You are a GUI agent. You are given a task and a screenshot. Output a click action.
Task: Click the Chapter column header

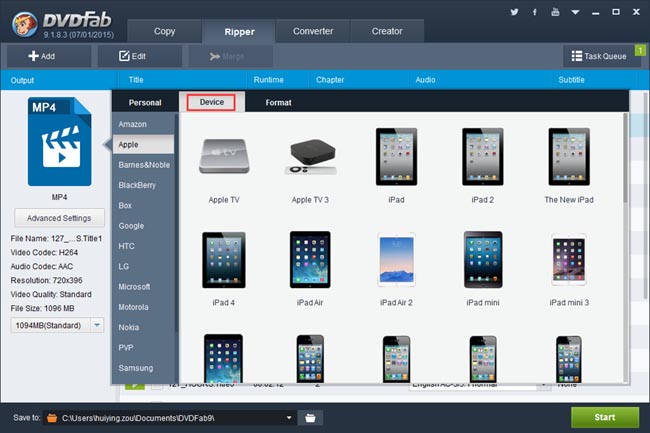tap(330, 80)
